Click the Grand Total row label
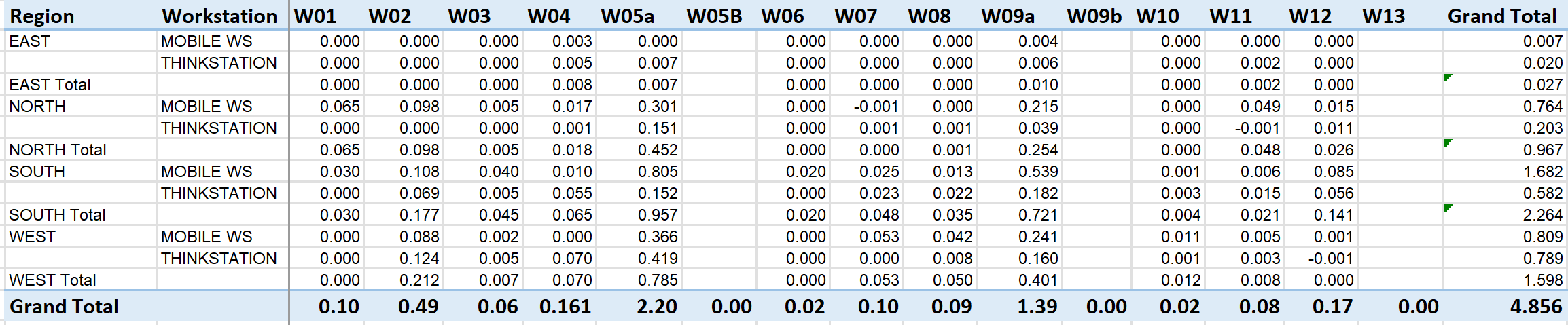The width and height of the screenshot is (1568, 325). (x=65, y=307)
